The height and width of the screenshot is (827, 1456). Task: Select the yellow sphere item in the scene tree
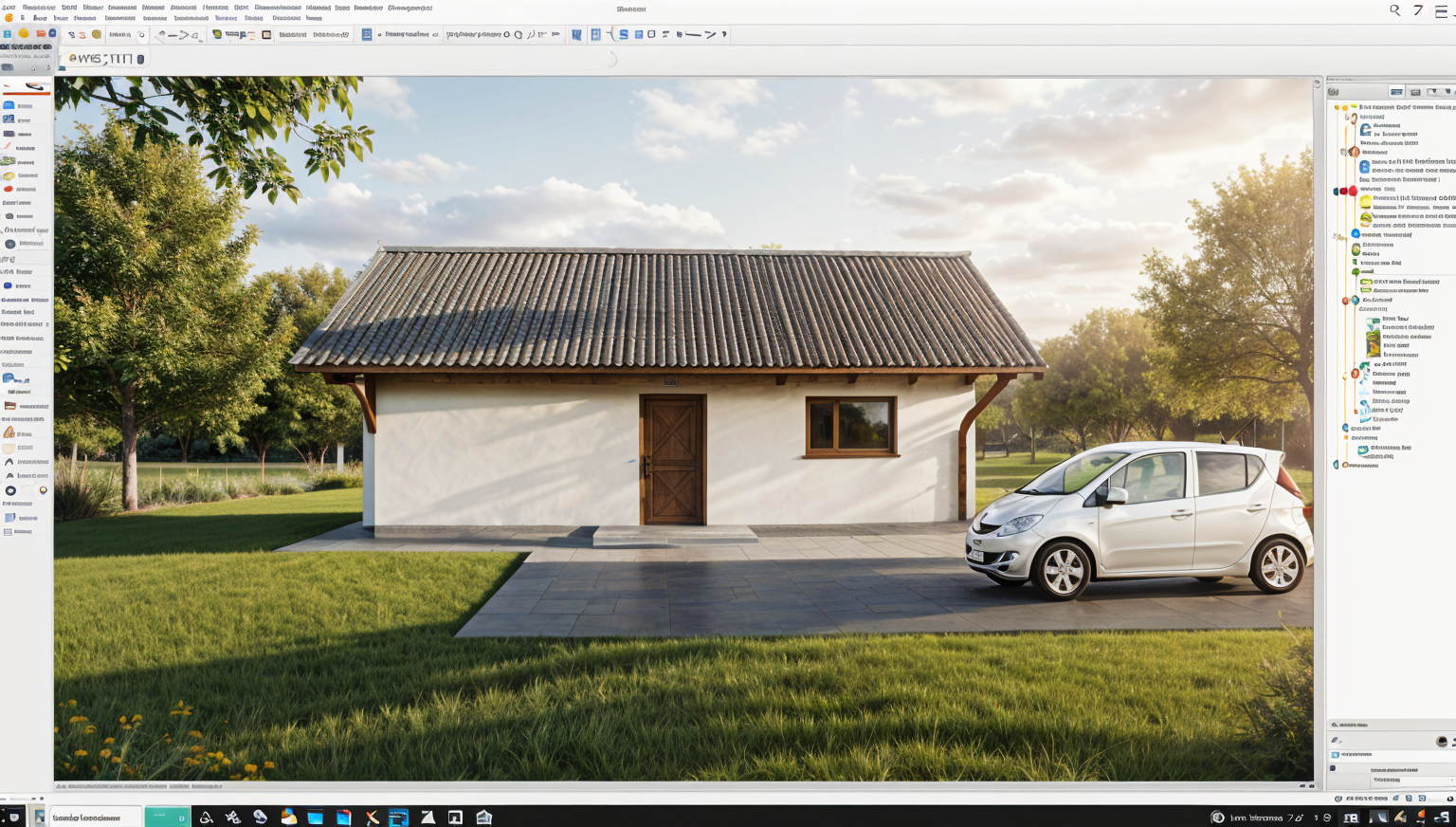click(x=1365, y=202)
